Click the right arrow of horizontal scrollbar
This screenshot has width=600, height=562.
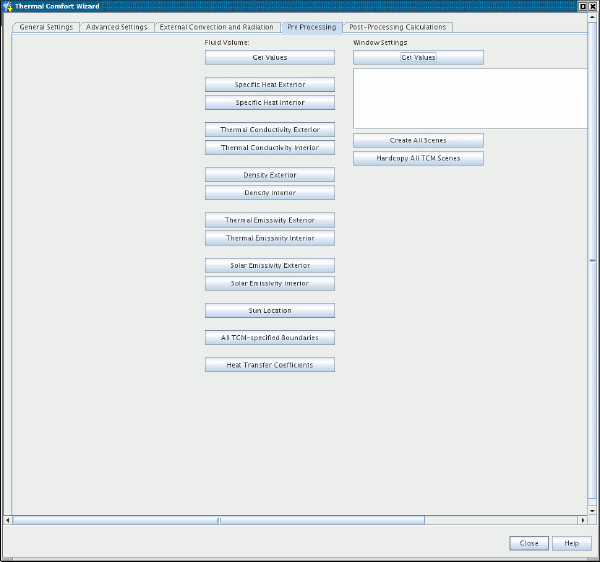click(x=582, y=520)
